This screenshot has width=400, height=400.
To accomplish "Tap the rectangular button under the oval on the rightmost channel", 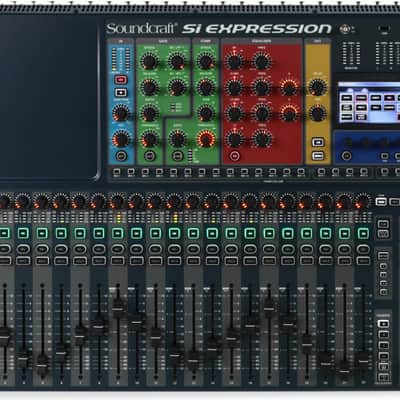I will point(363,260).
